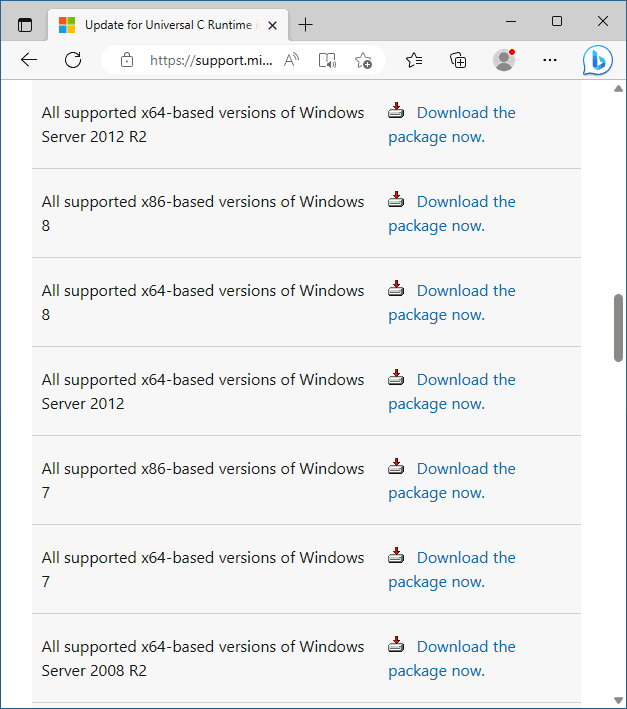The height and width of the screenshot is (709, 627).
Task: Open the Collections panel
Action: click(x=458, y=60)
